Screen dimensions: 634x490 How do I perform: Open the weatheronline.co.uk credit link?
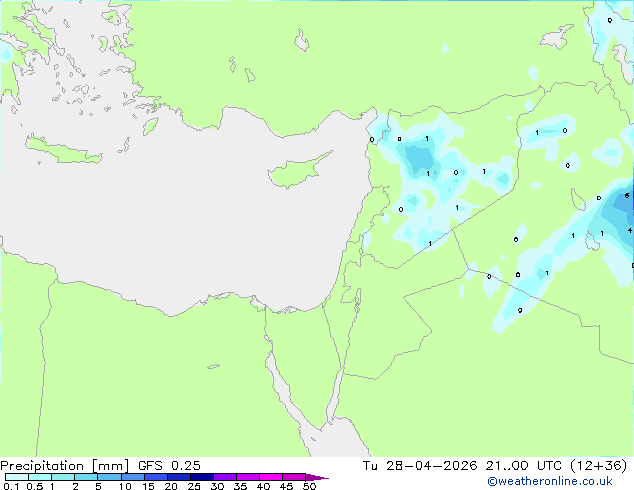(x=550, y=481)
